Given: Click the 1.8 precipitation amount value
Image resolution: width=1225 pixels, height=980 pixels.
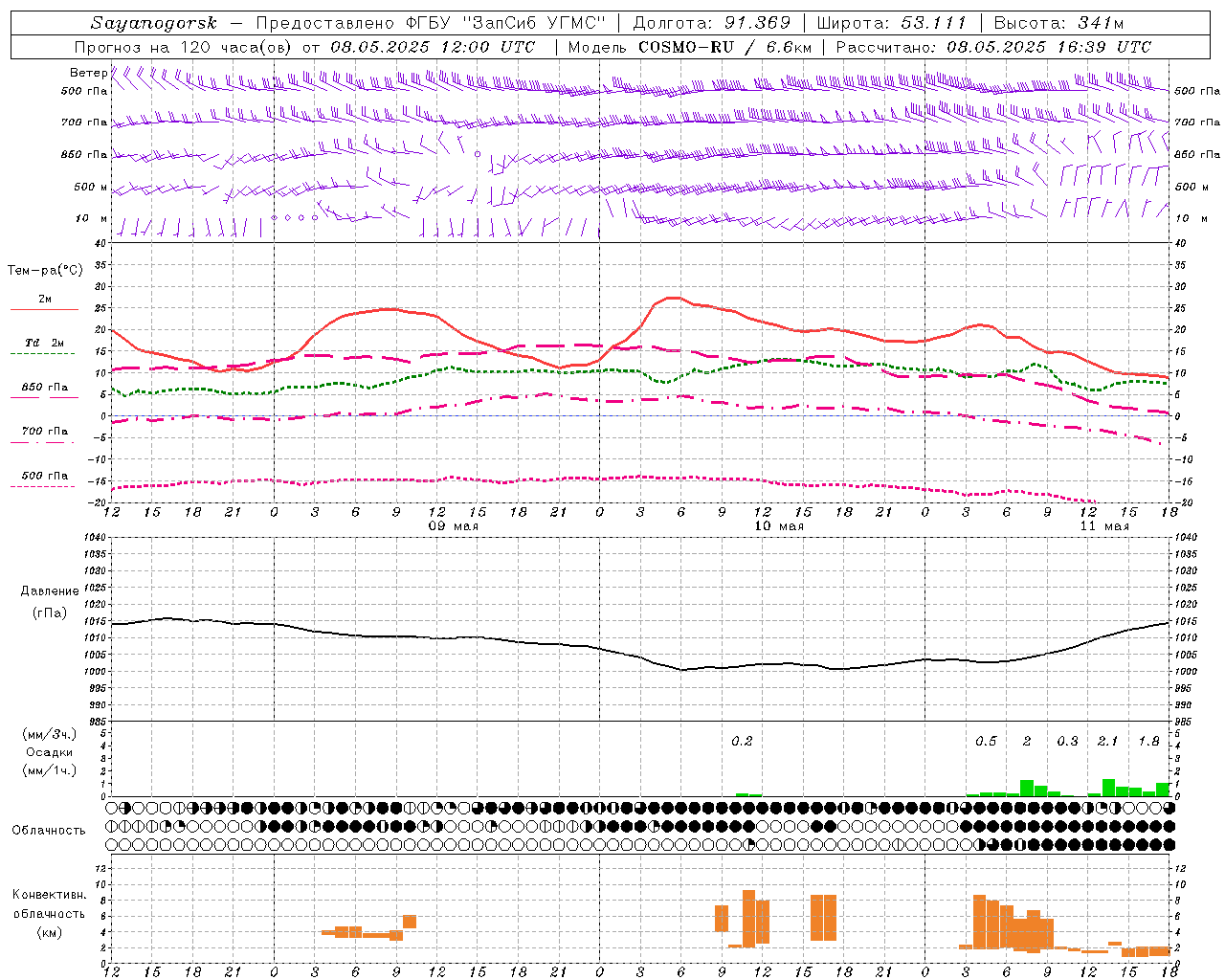Looking at the screenshot, I should pyautogui.click(x=1148, y=742).
